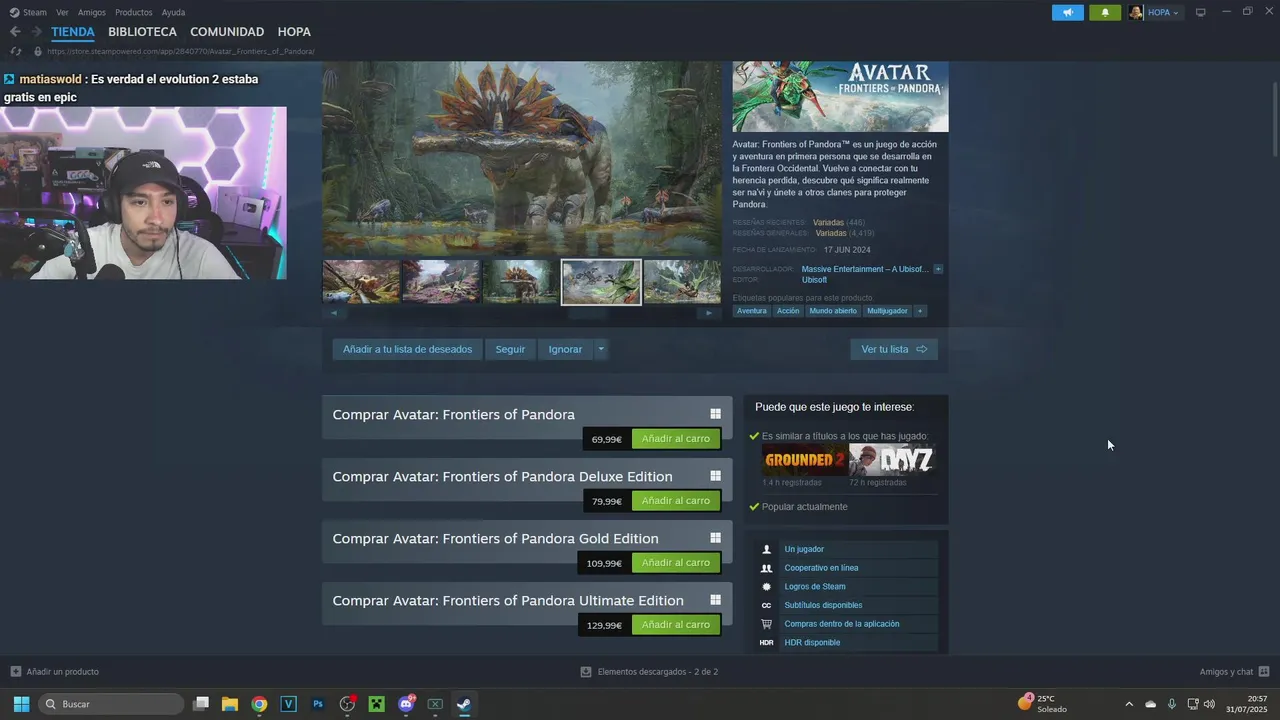This screenshot has height=720, width=1280.
Task: Add Deluxe Edition 79,99€ to cart
Action: point(676,501)
